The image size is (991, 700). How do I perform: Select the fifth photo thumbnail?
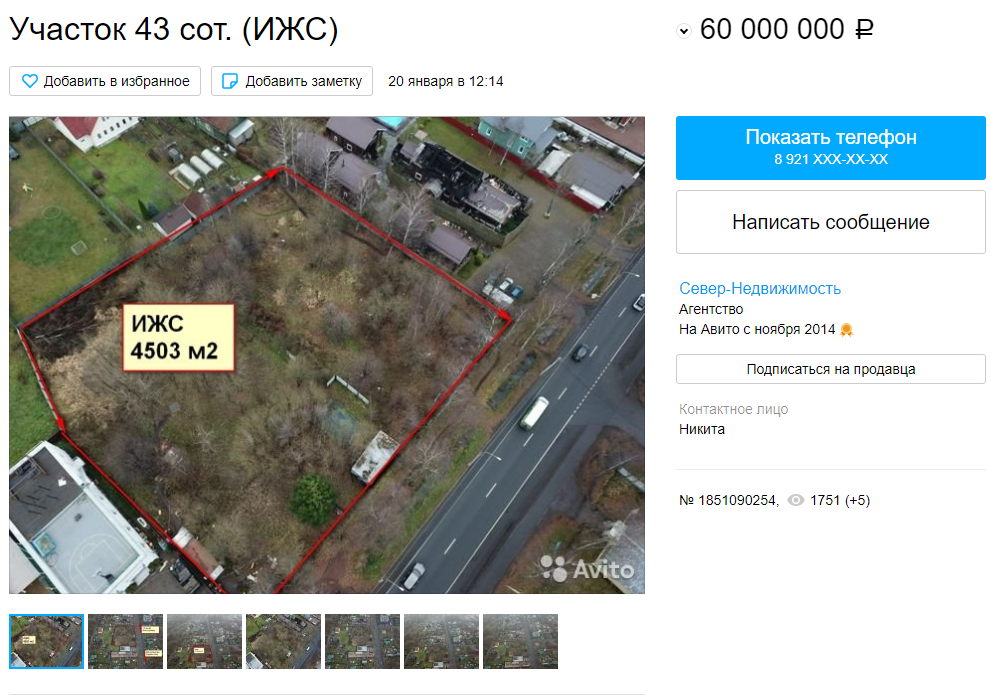[x=362, y=641]
